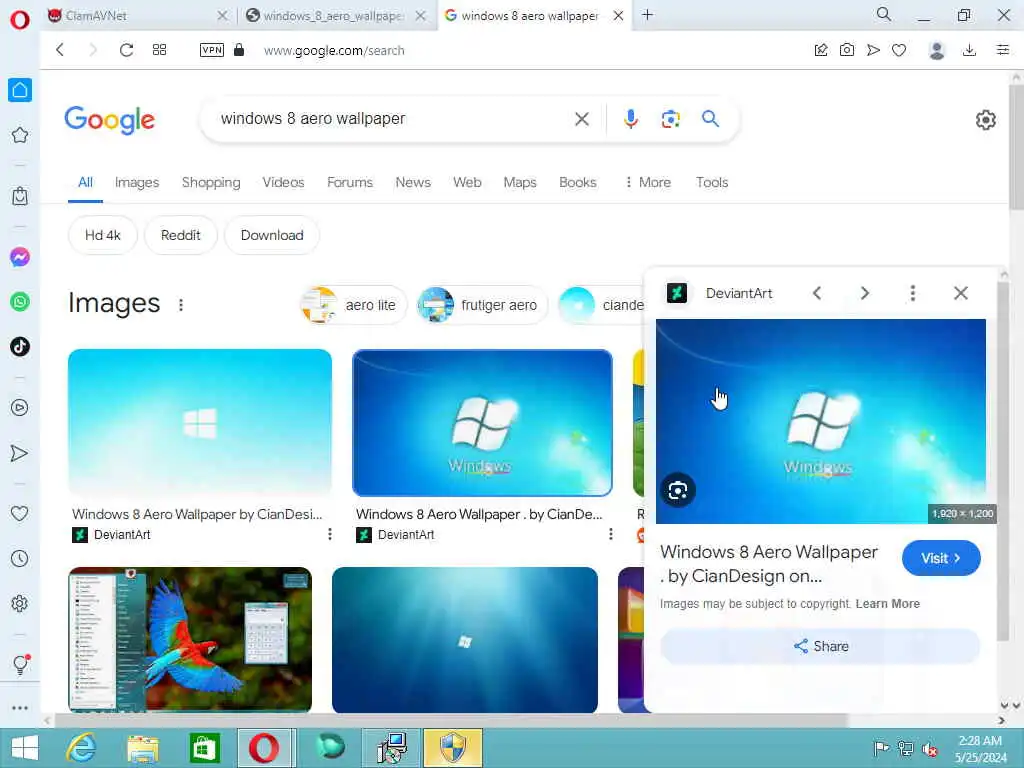Viewport: 1024px width, 768px height.
Task: Close the DeviantArt image preview panel
Action: (961, 293)
